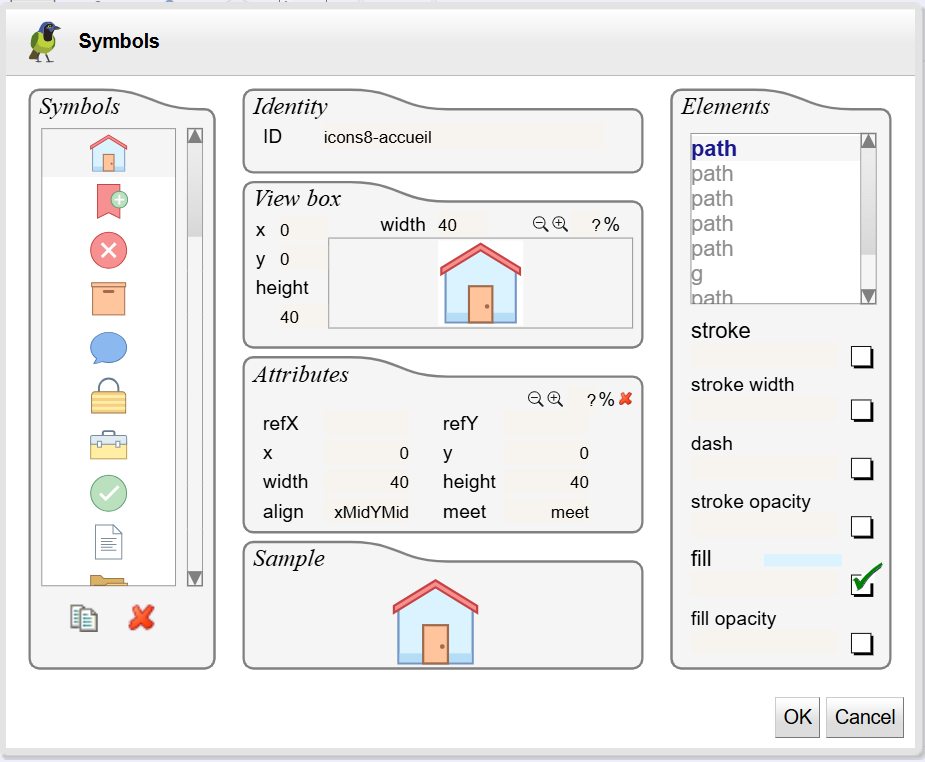Select the house symbol in Symbols list

tap(108, 154)
